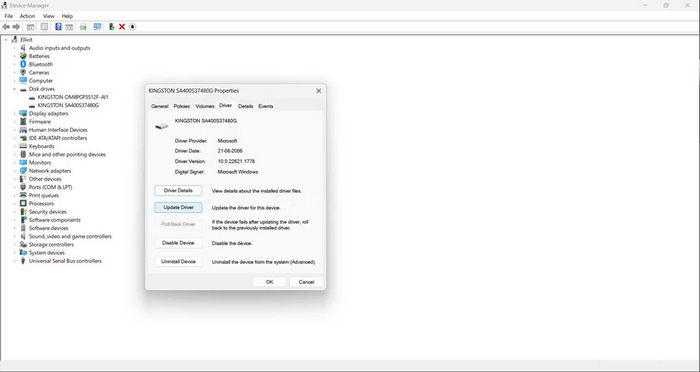
Task: Click the Audio inputs and outputs icon
Action: tap(23, 48)
